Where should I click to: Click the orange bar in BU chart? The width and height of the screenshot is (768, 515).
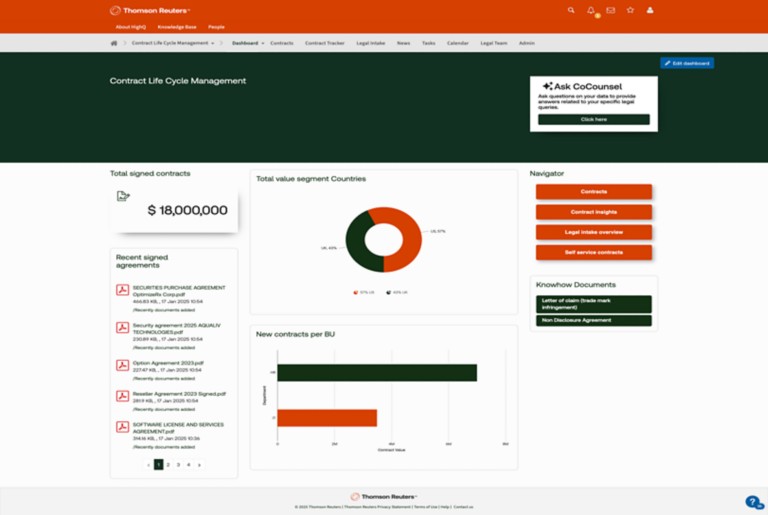327,418
